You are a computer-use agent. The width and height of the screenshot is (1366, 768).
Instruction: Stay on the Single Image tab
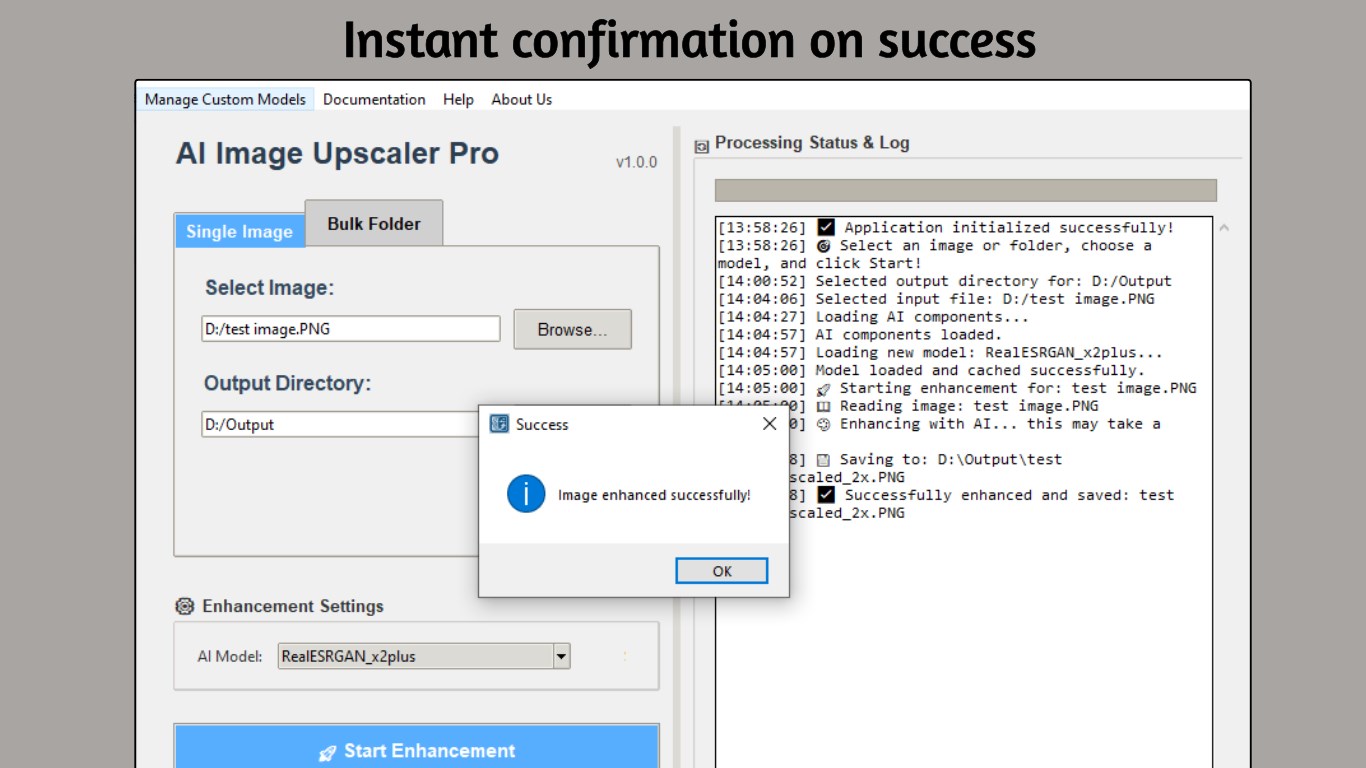239,231
